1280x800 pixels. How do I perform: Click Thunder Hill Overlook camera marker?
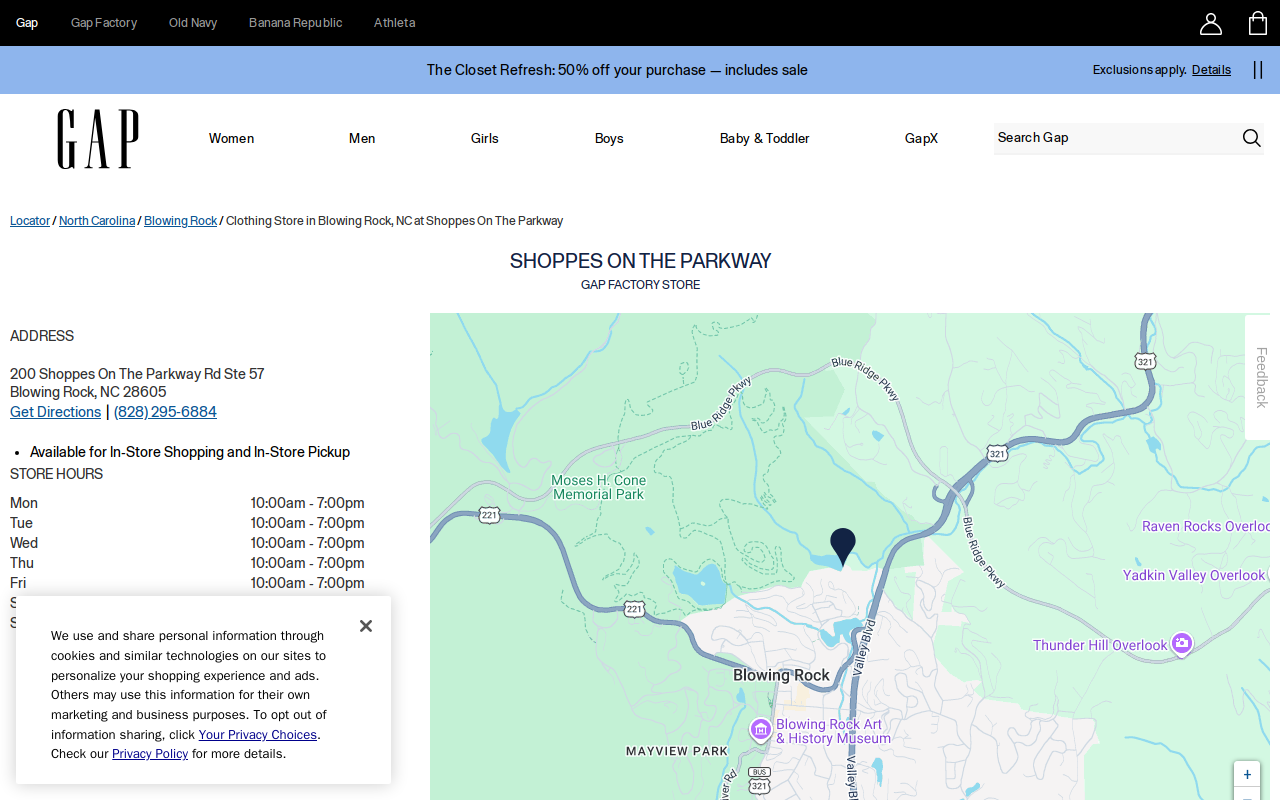[1182, 644]
